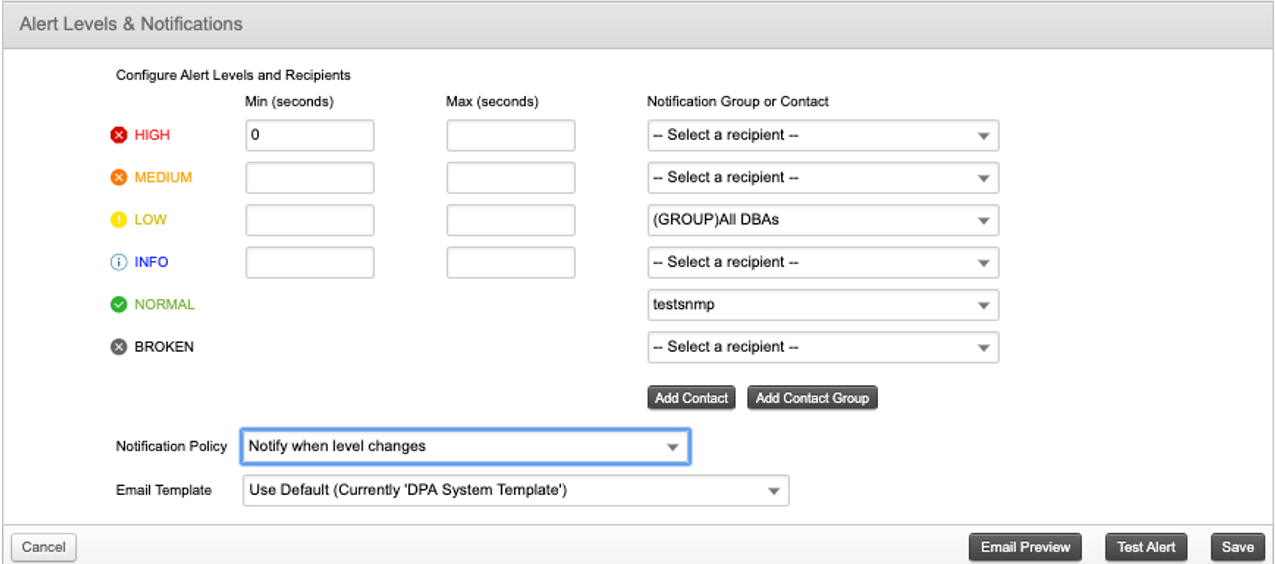The image size is (1275, 564).
Task: Click the Add Contact Group button
Action: [811, 398]
